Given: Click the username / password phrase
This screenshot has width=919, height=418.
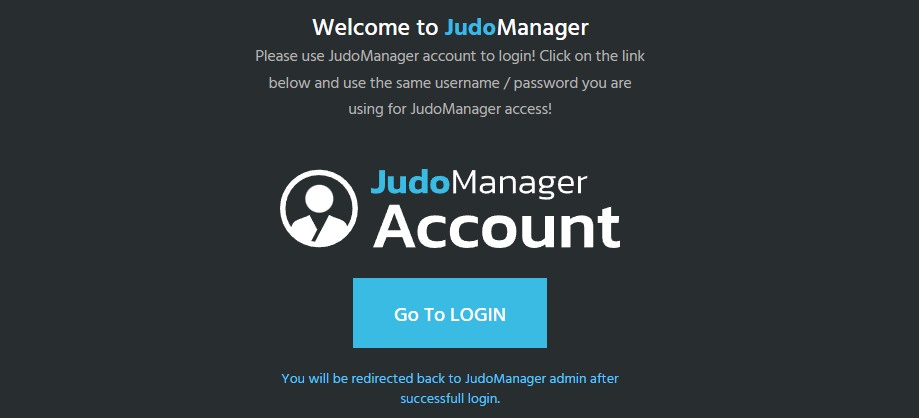Looking at the screenshot, I should (x=506, y=83).
